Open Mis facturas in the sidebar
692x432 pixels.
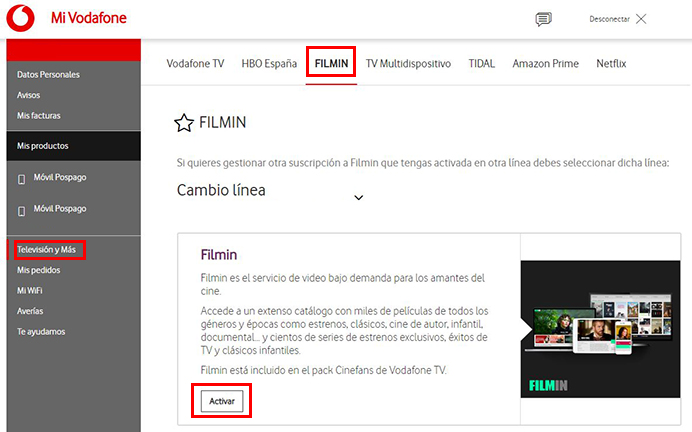click(x=39, y=116)
